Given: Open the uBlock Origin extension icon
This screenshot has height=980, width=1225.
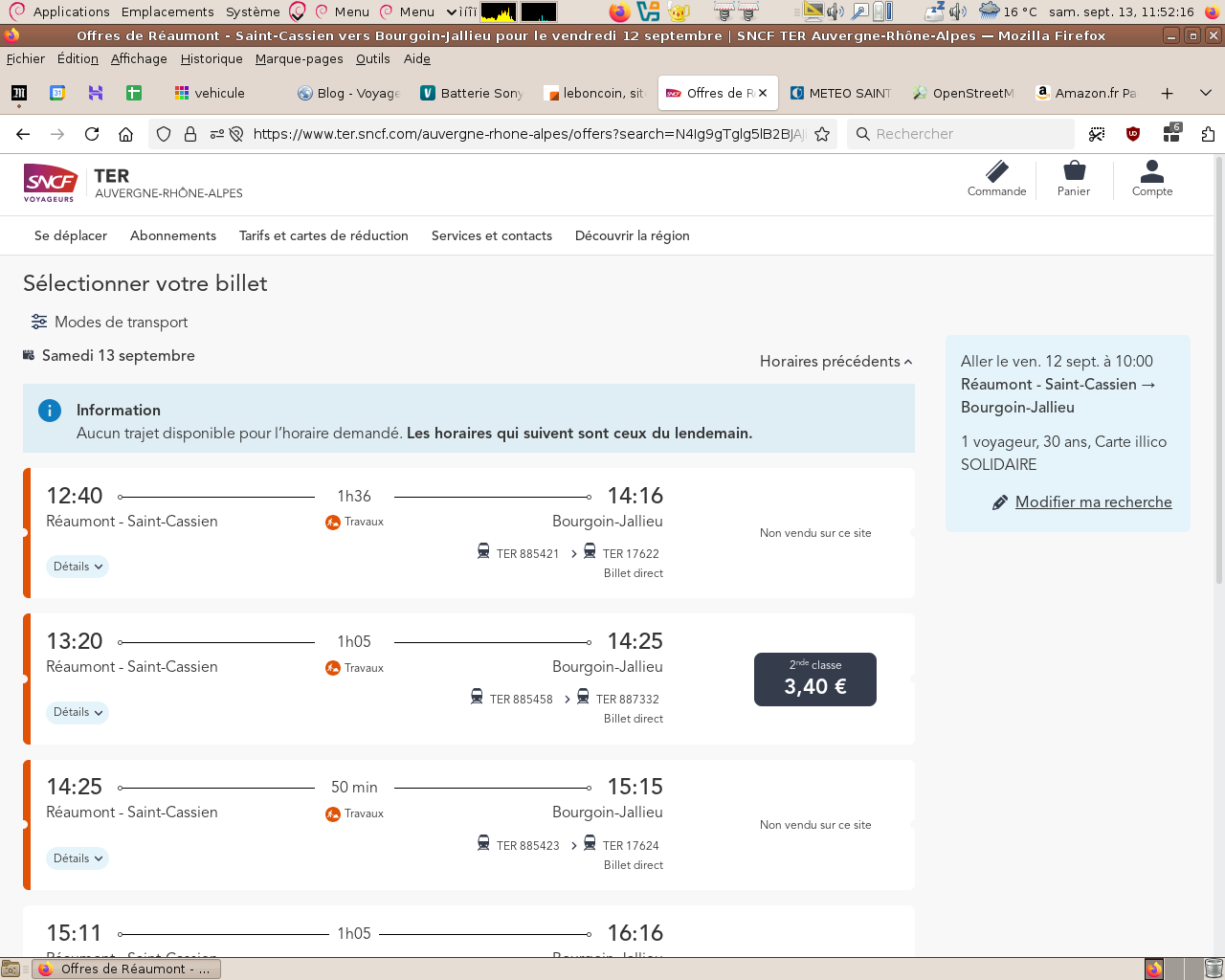Looking at the screenshot, I should tap(1133, 134).
